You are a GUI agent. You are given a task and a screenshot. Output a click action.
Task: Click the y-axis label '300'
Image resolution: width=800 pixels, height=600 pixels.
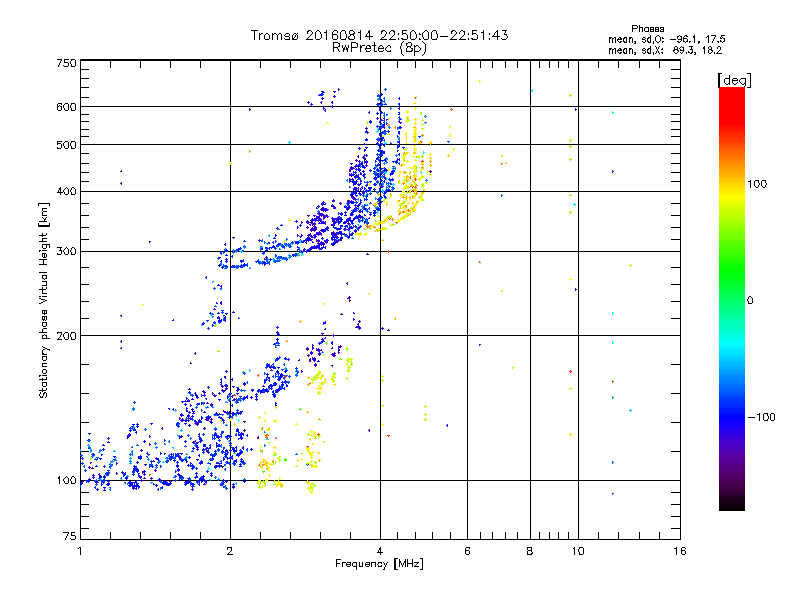[66, 252]
